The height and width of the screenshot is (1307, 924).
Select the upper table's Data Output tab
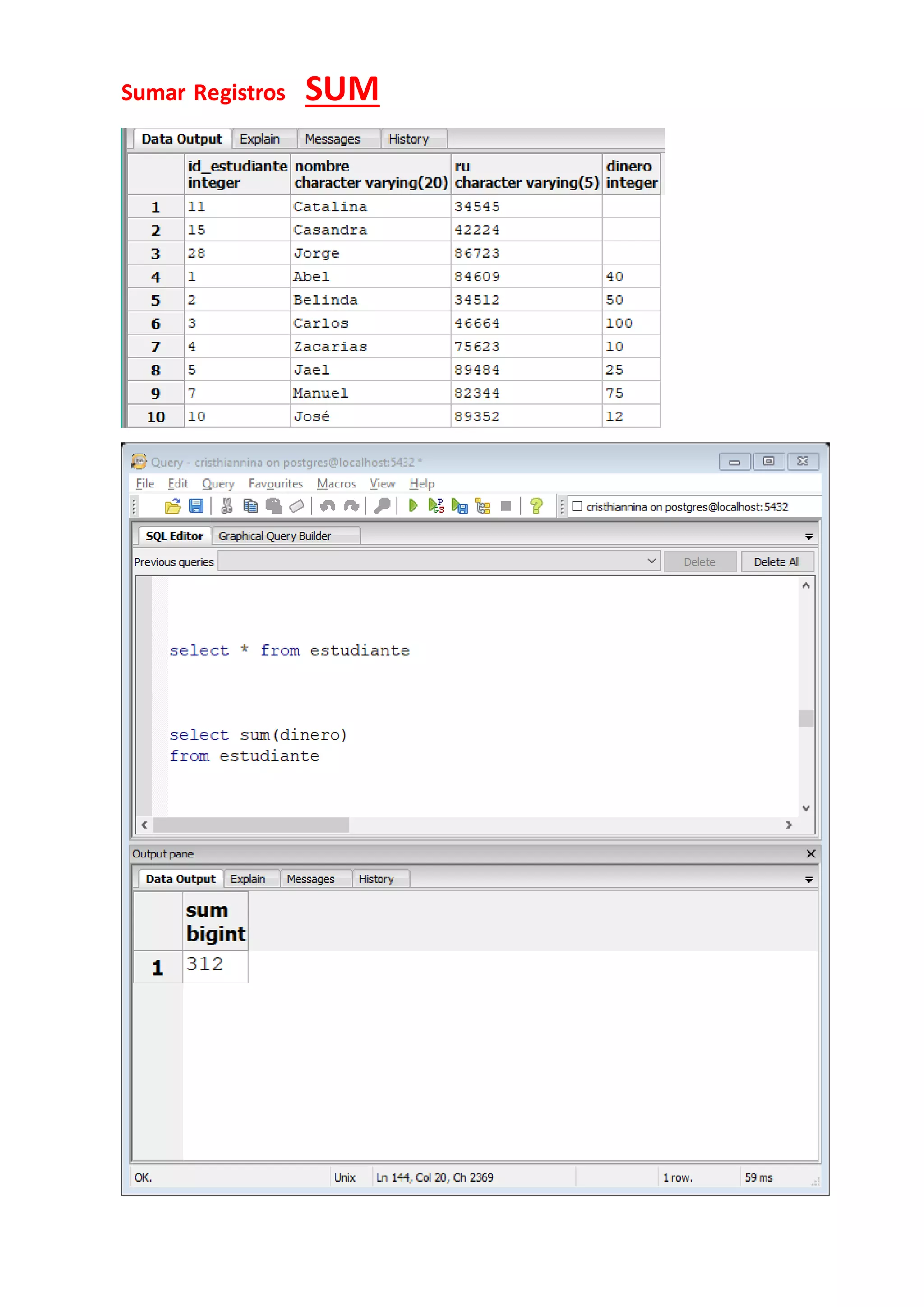point(181,139)
